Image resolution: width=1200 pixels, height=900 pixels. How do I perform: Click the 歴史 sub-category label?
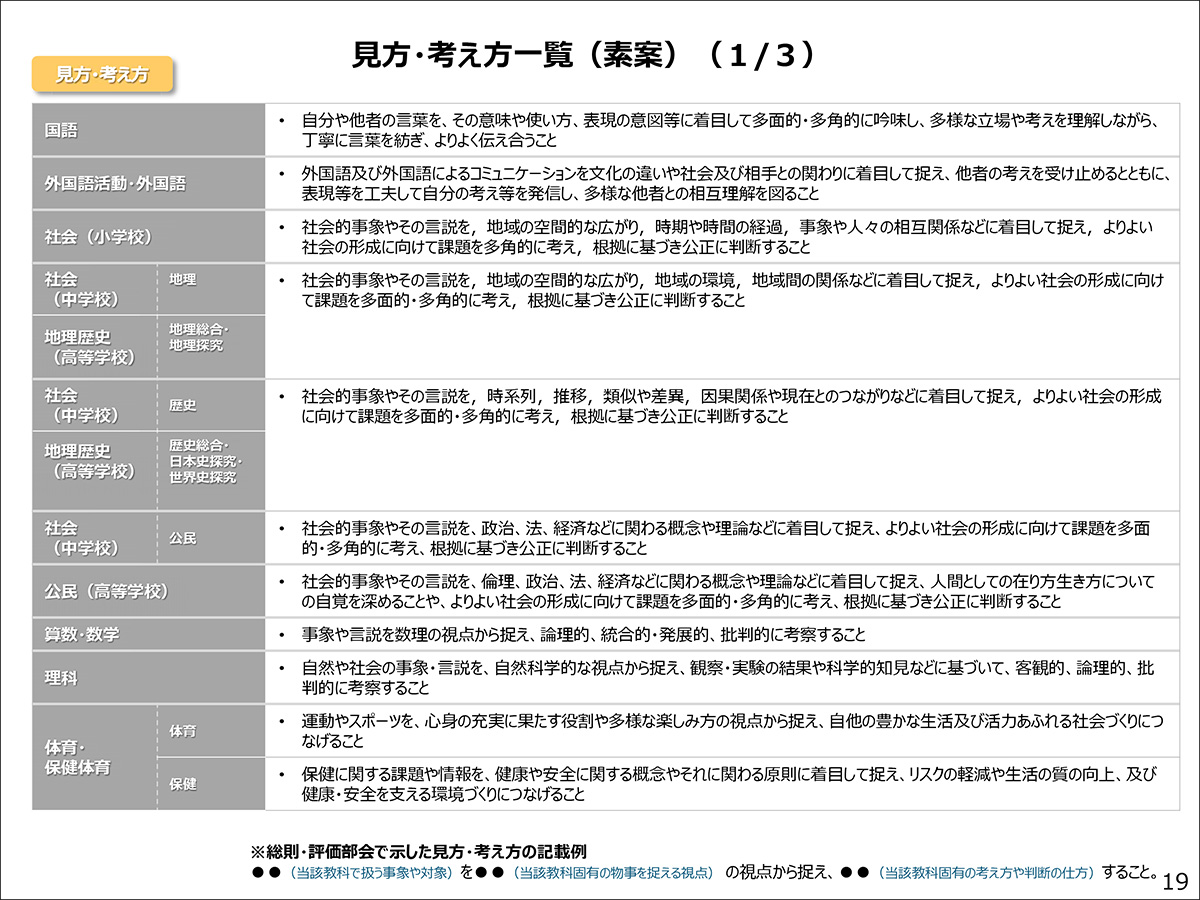210,405
